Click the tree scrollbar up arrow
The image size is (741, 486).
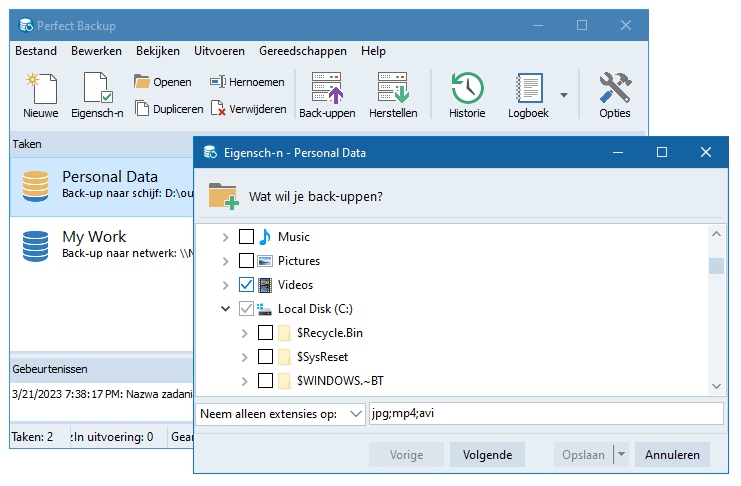tap(716, 234)
